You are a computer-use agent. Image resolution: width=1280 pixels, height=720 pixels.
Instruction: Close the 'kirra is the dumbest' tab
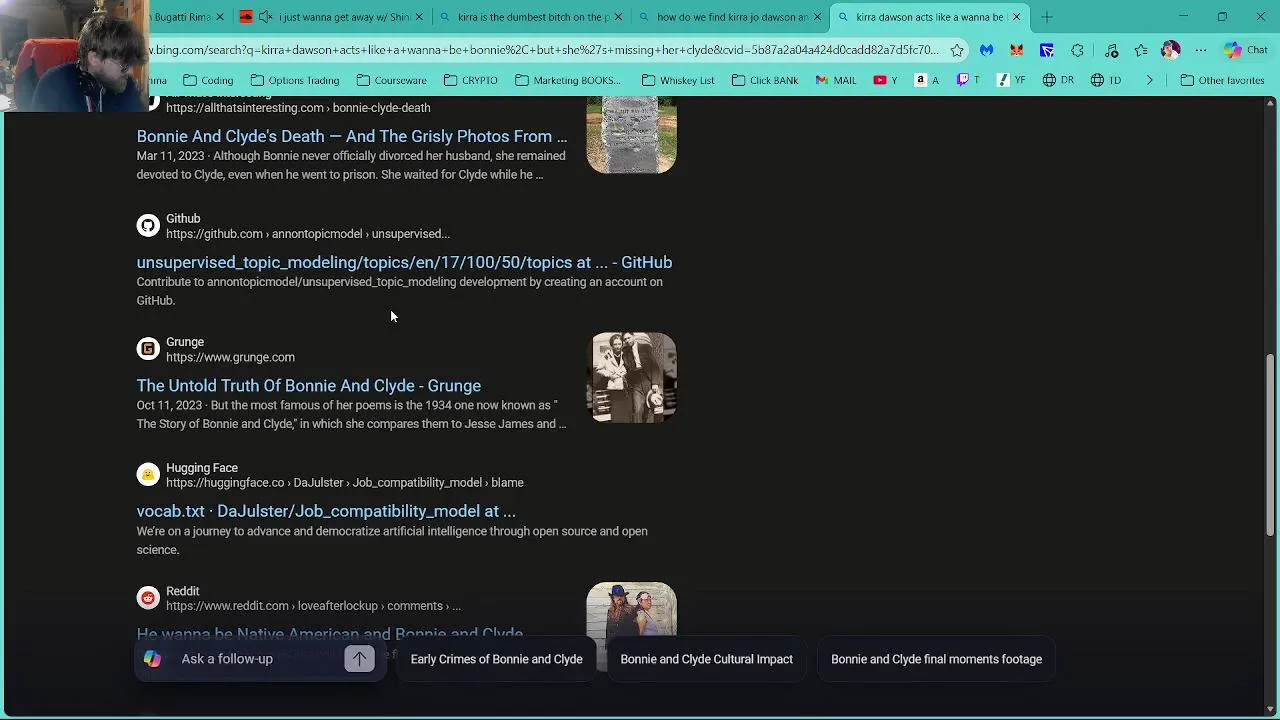[618, 17]
